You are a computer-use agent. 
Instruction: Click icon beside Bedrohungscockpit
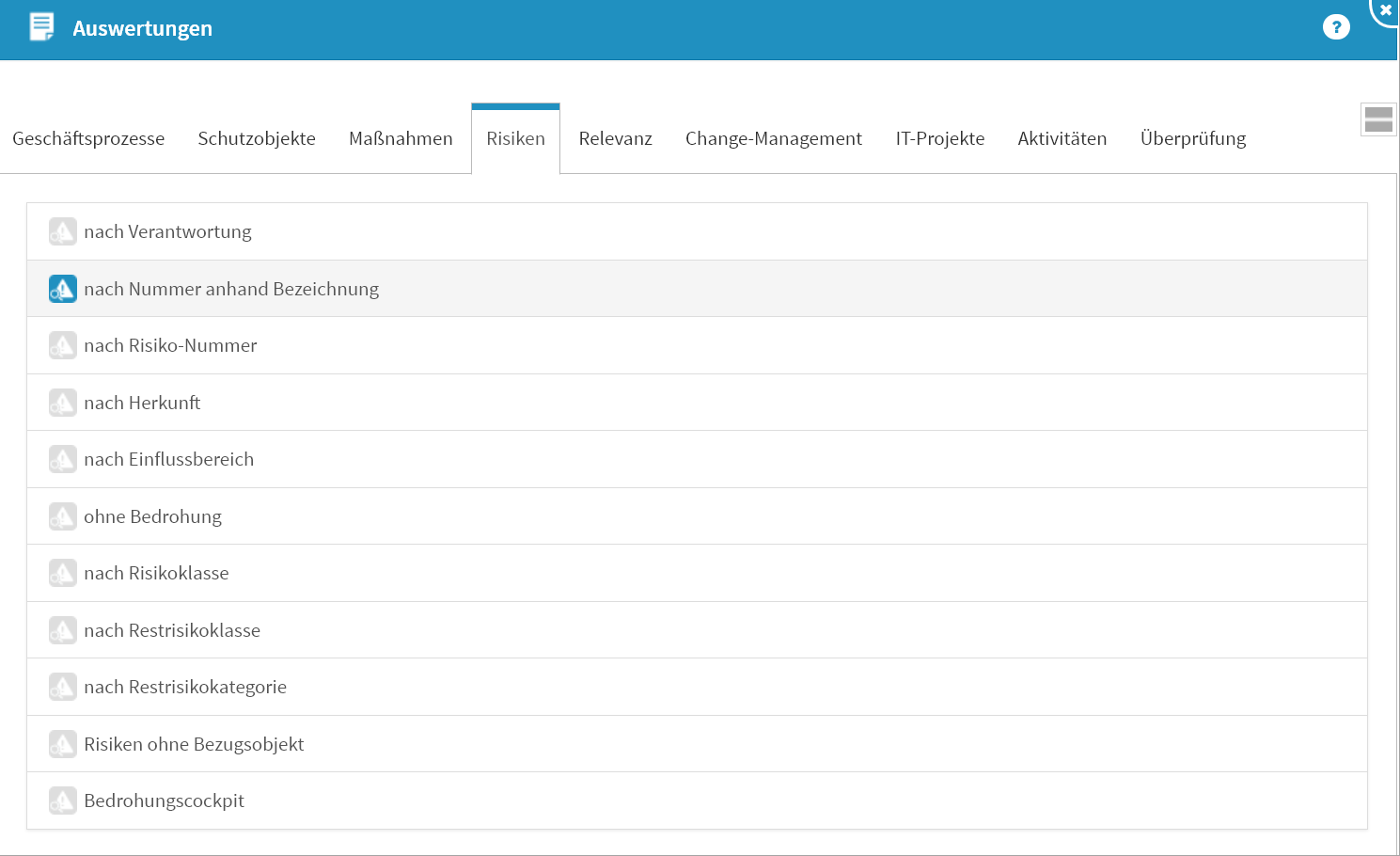62,801
